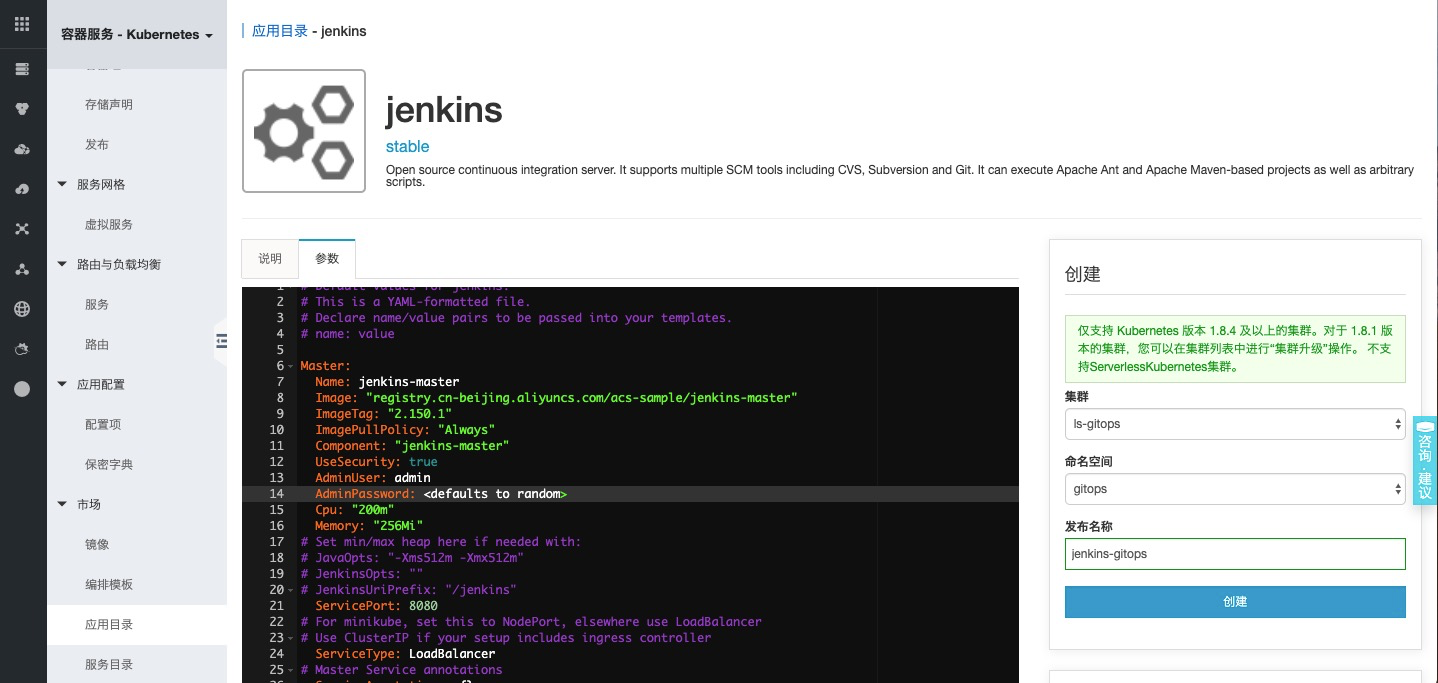Open 配置项 in the side menu
The width and height of the screenshot is (1438, 683).
[103, 424]
